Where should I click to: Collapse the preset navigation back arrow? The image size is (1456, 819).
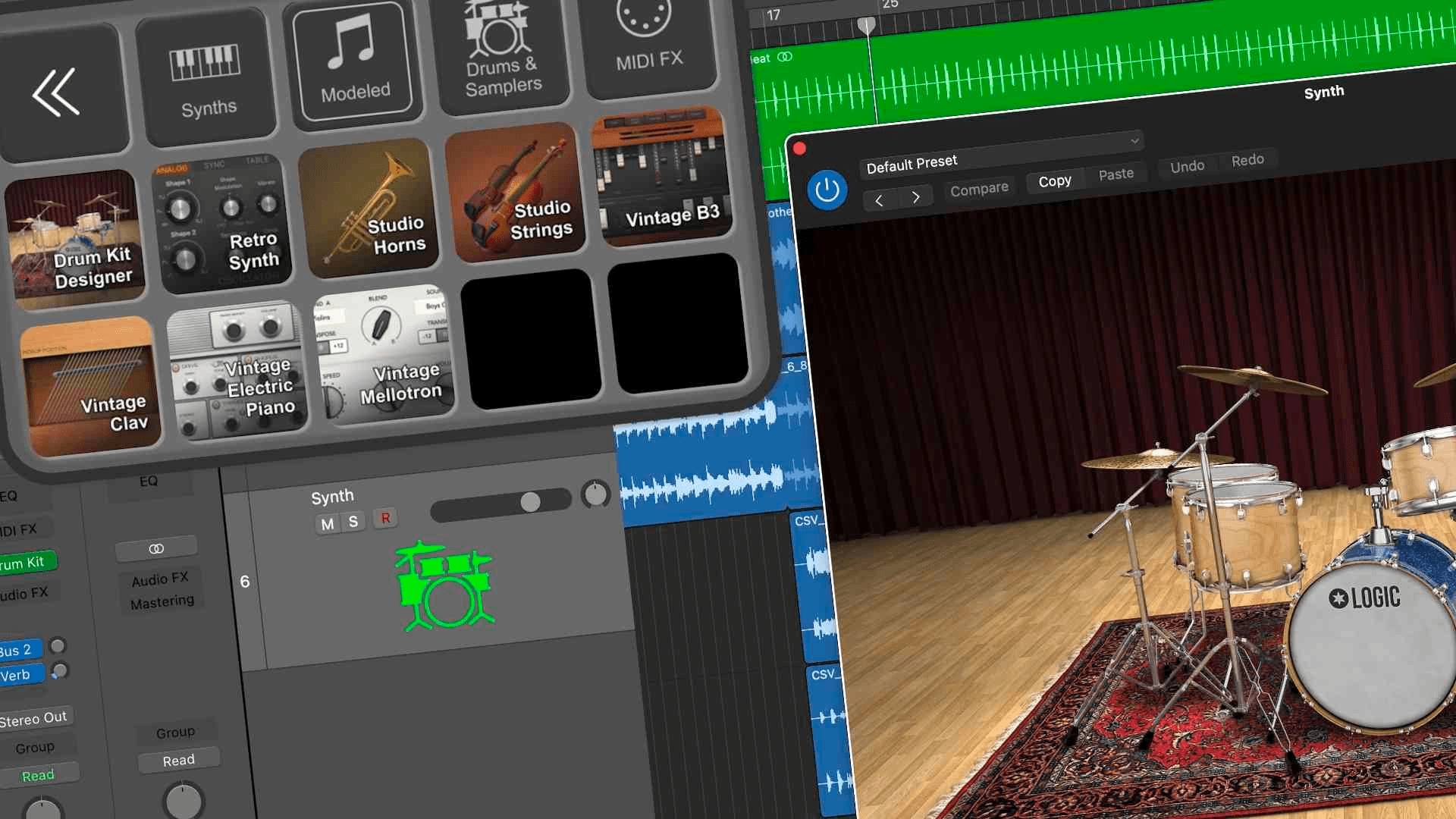(878, 198)
